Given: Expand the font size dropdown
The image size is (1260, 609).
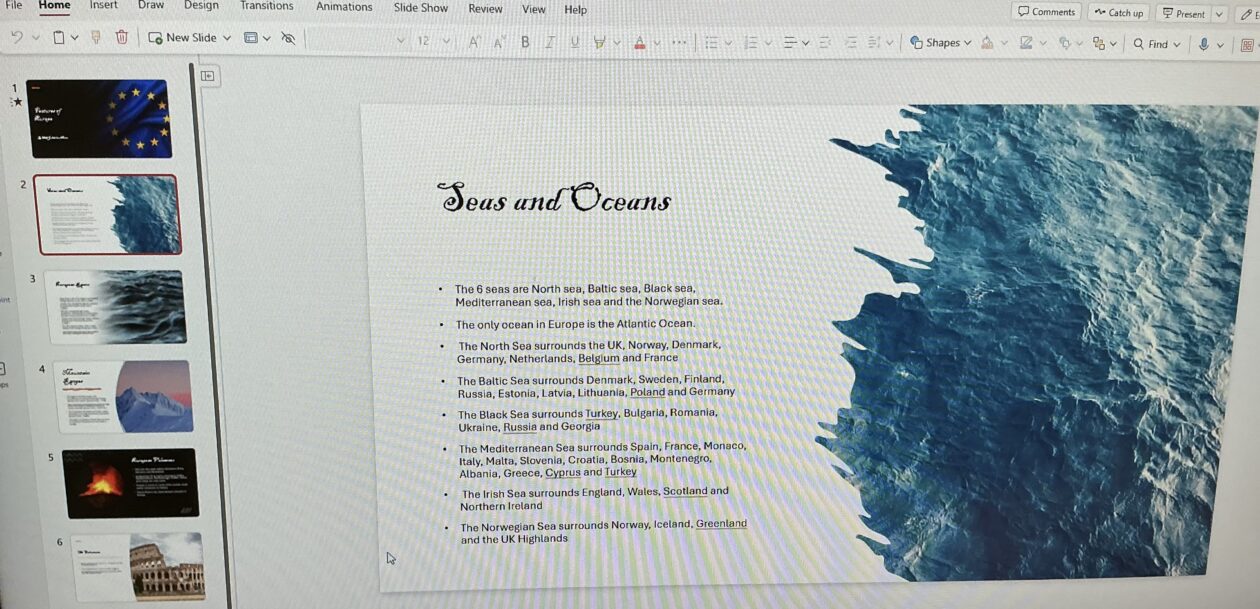Looking at the screenshot, I should coord(446,41).
